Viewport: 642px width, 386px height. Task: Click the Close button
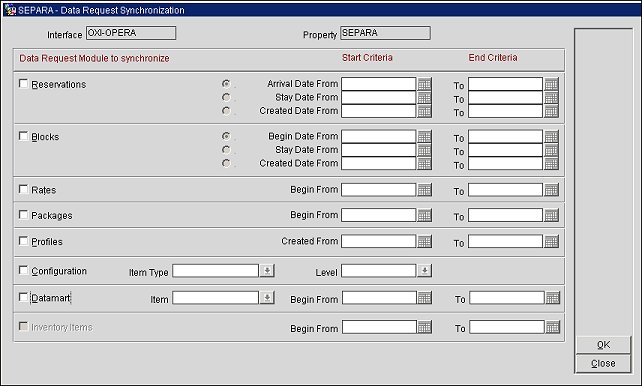click(603, 363)
